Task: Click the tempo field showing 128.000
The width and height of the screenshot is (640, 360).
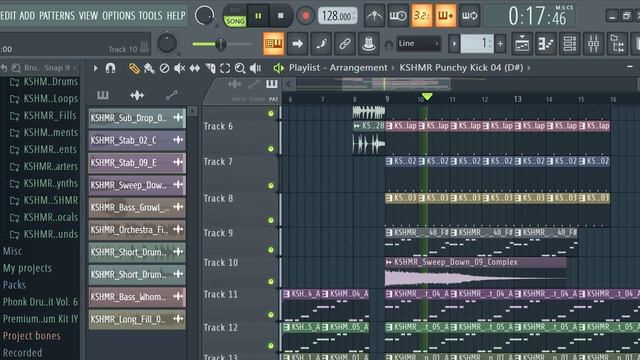Action: pos(337,16)
